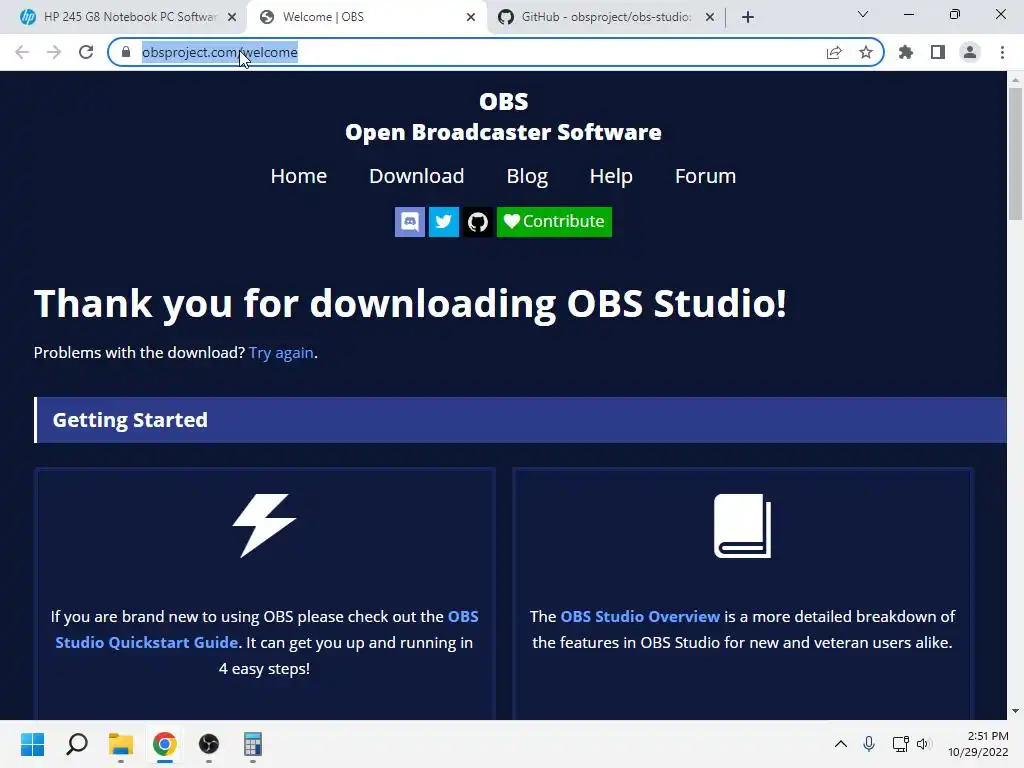Screen dimensions: 1024x768
Task: Open File Explorer from taskbar
Action: point(121,744)
